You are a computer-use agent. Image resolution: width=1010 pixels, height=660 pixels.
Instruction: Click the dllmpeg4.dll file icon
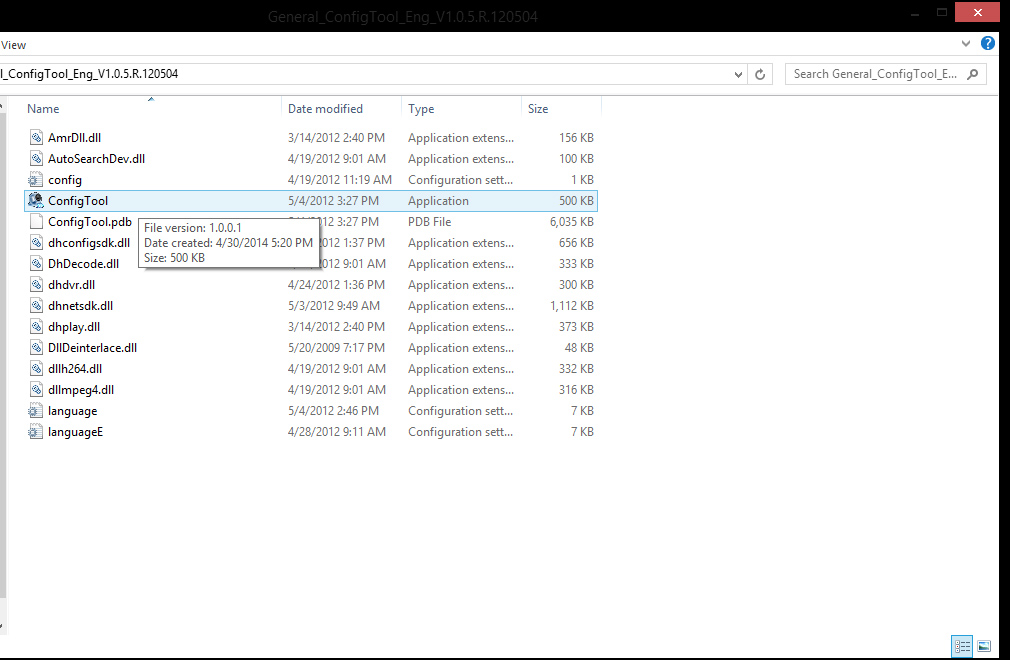[36, 390]
